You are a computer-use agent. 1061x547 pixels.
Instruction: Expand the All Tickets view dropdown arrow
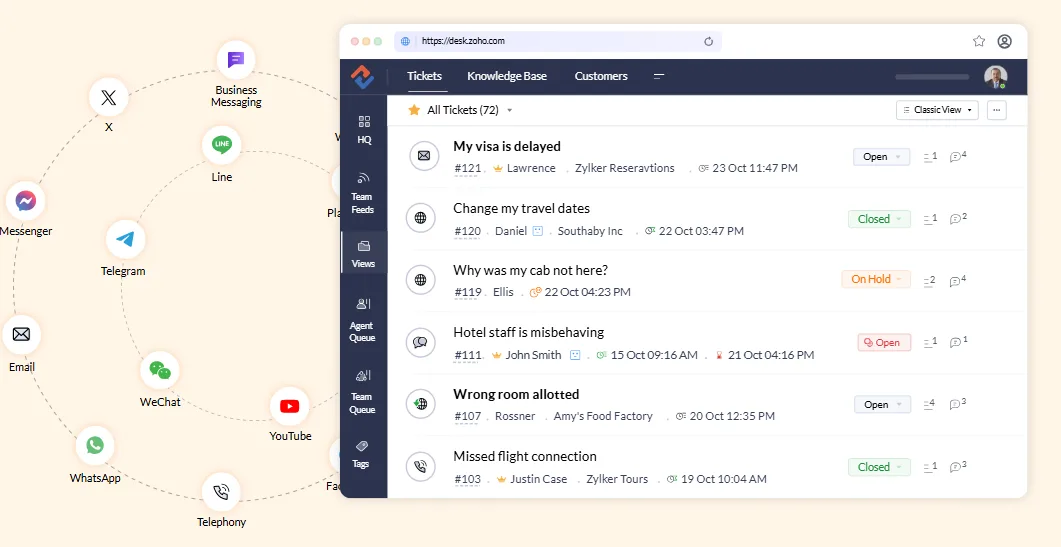(x=510, y=110)
